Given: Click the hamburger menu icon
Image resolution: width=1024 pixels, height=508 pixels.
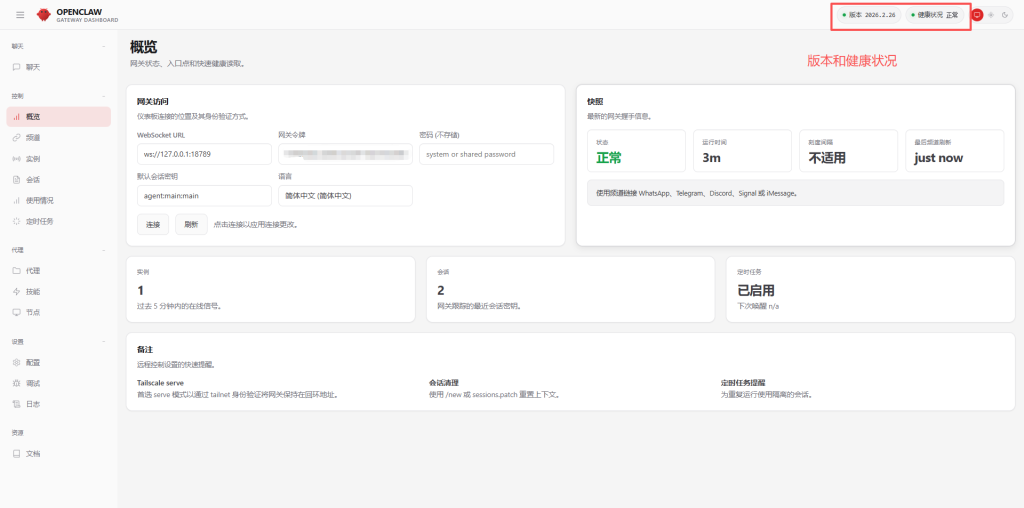Looking at the screenshot, I should coord(20,15).
